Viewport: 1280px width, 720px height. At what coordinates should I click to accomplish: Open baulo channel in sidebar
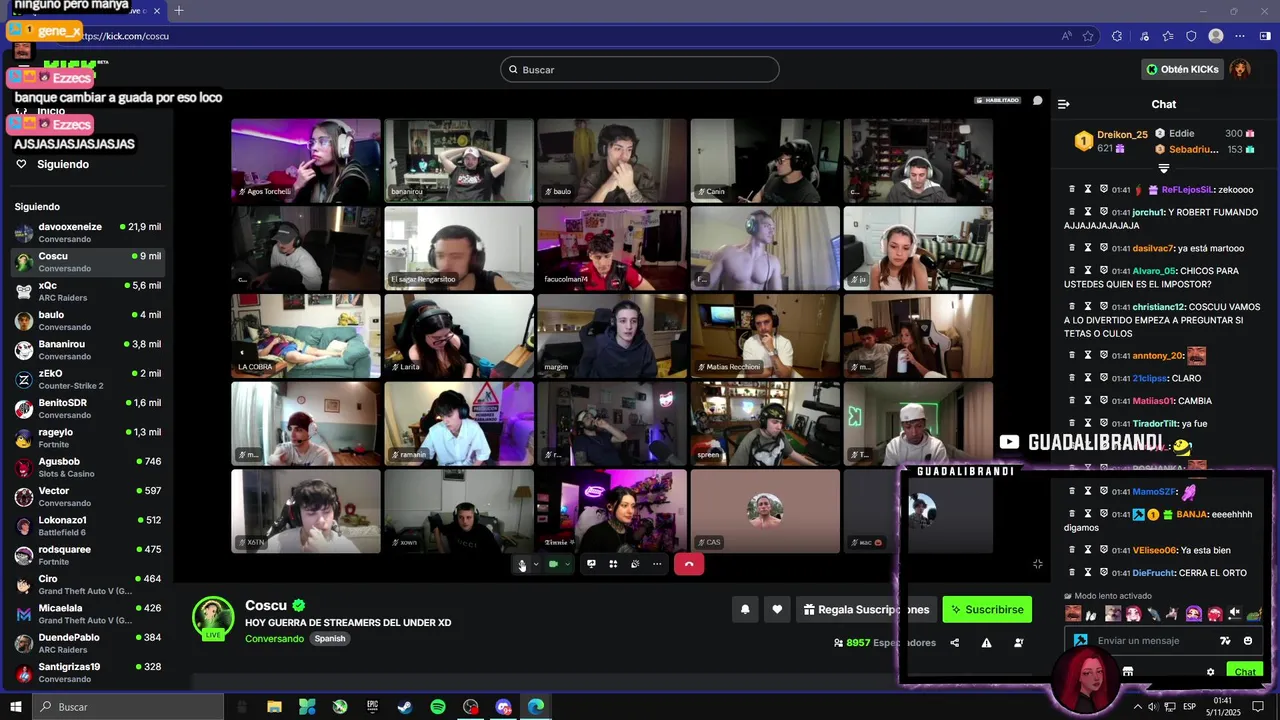88,320
